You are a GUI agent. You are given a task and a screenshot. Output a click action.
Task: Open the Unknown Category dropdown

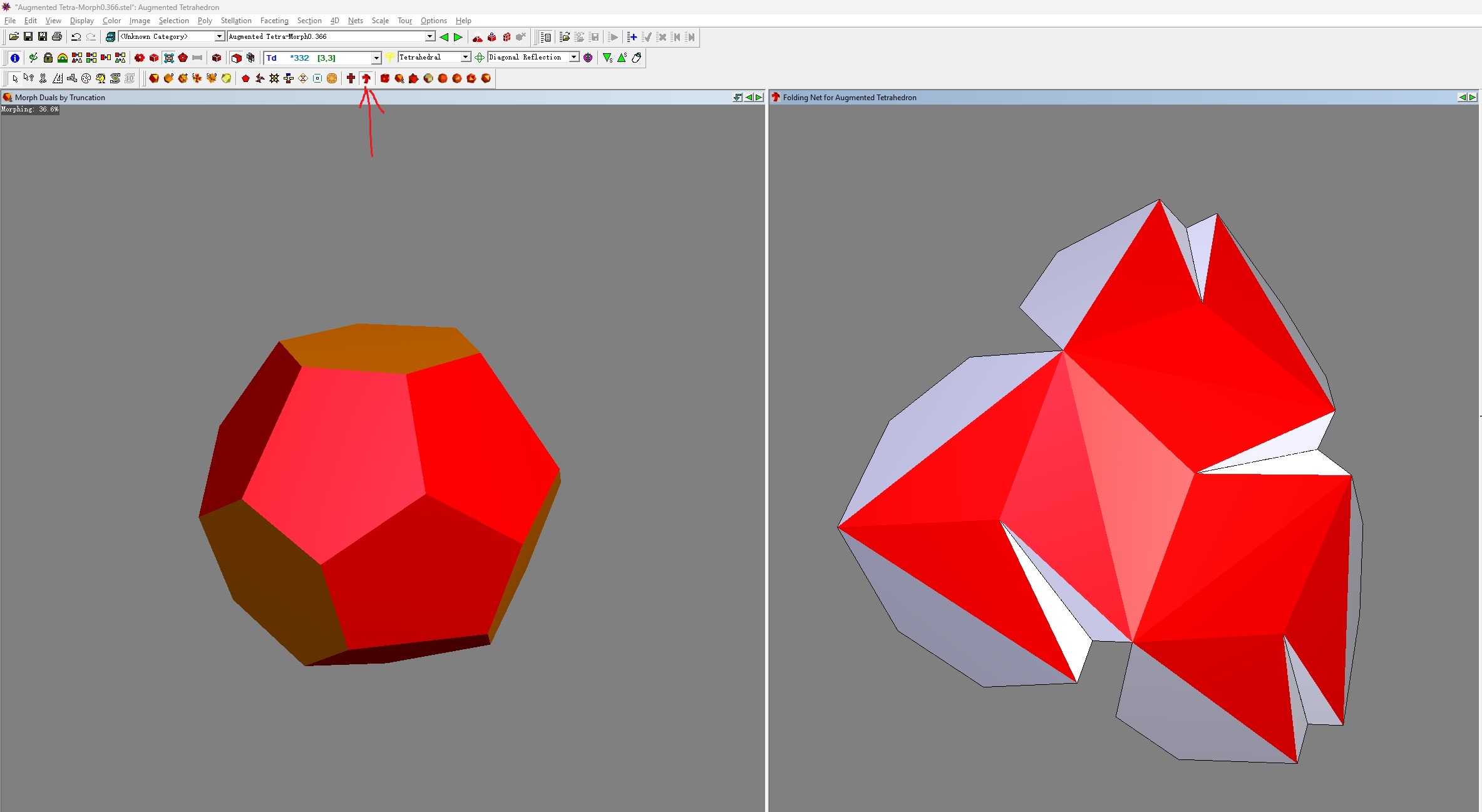click(219, 37)
